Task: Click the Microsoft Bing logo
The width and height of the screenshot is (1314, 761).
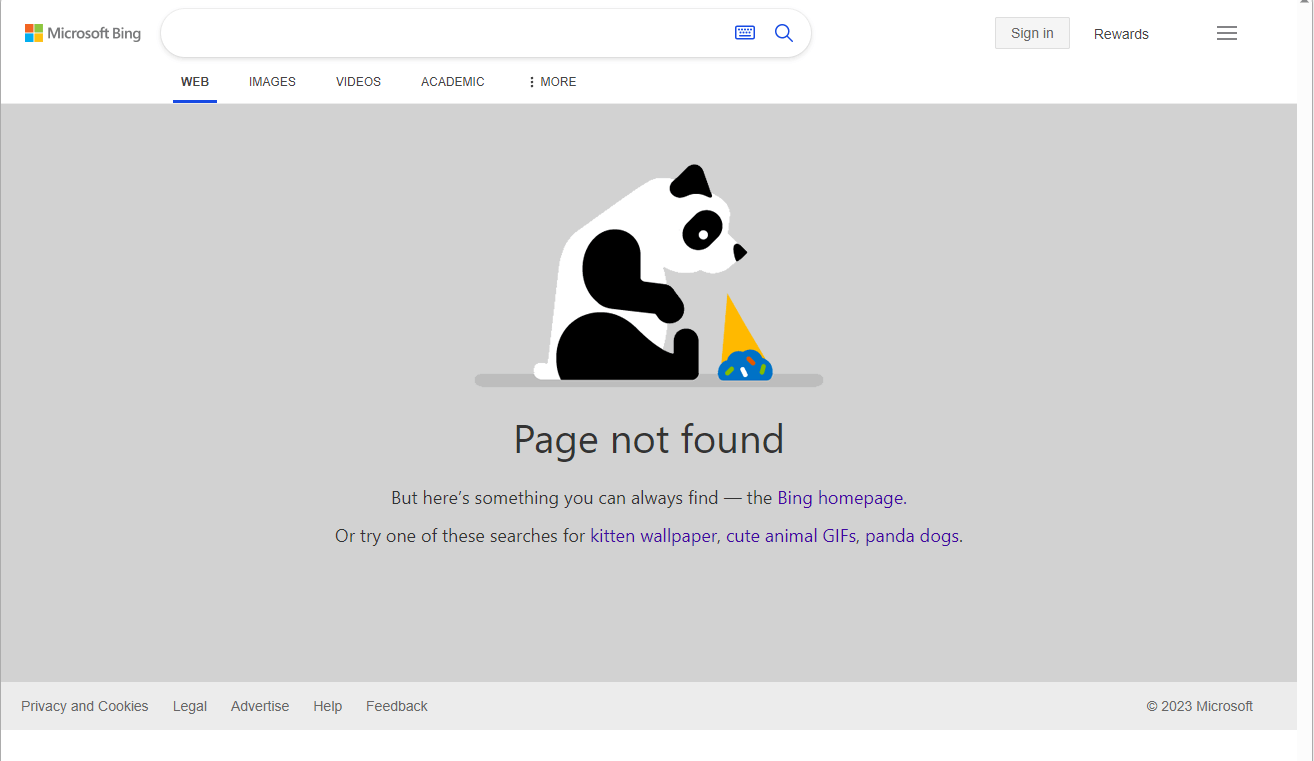Action: point(83,33)
